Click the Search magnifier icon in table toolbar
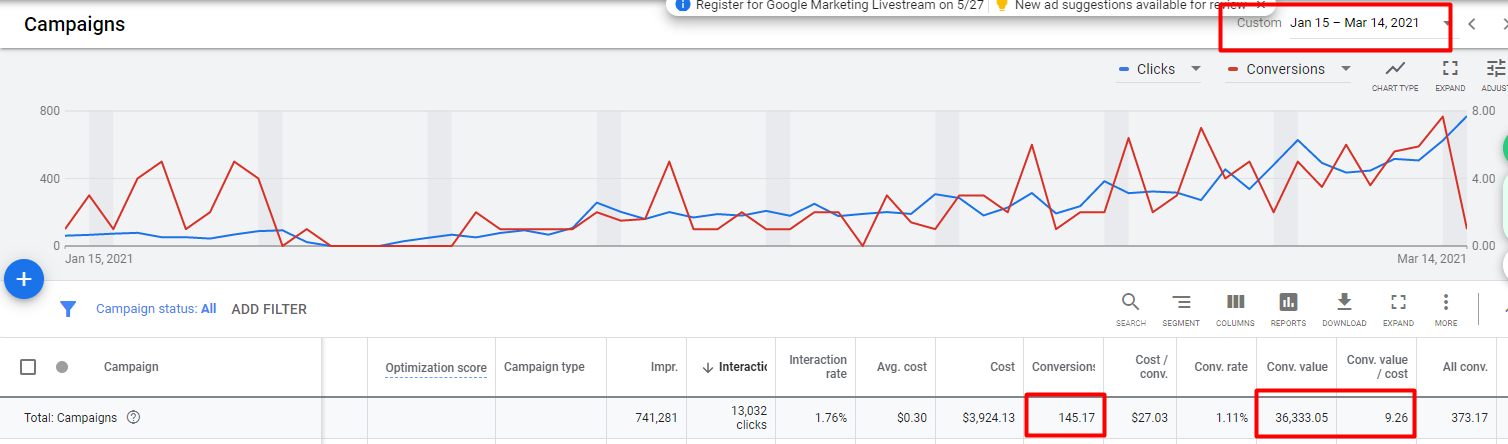Screen dimensions: 1508x444 pyautogui.click(x=1130, y=302)
